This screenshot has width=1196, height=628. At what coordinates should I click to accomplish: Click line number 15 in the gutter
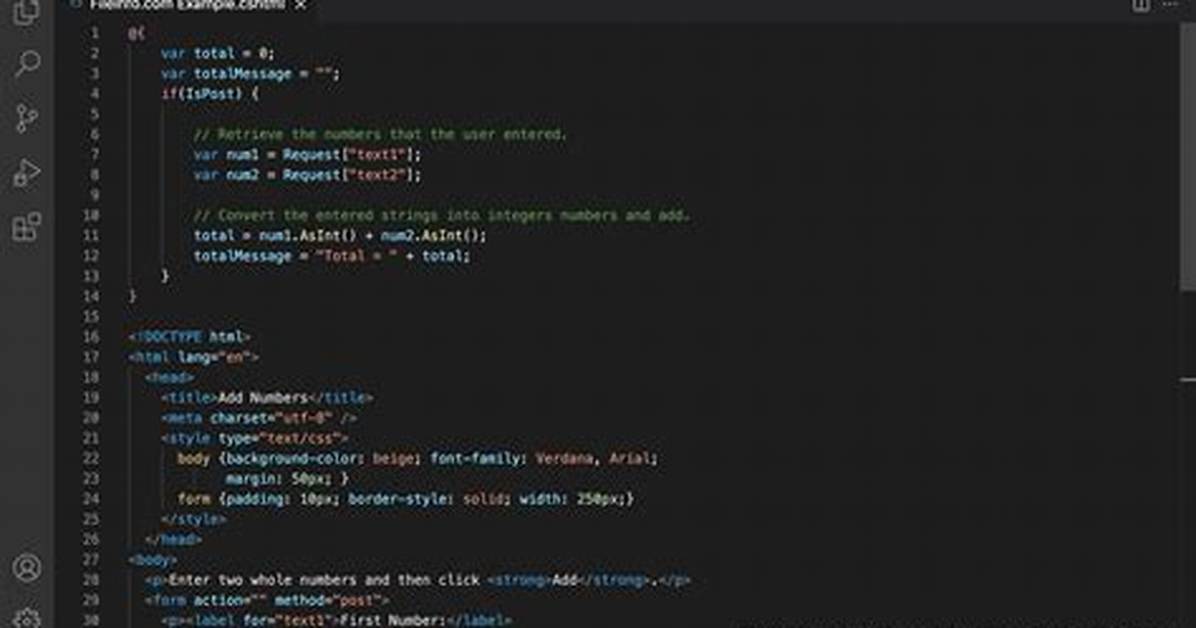91,316
